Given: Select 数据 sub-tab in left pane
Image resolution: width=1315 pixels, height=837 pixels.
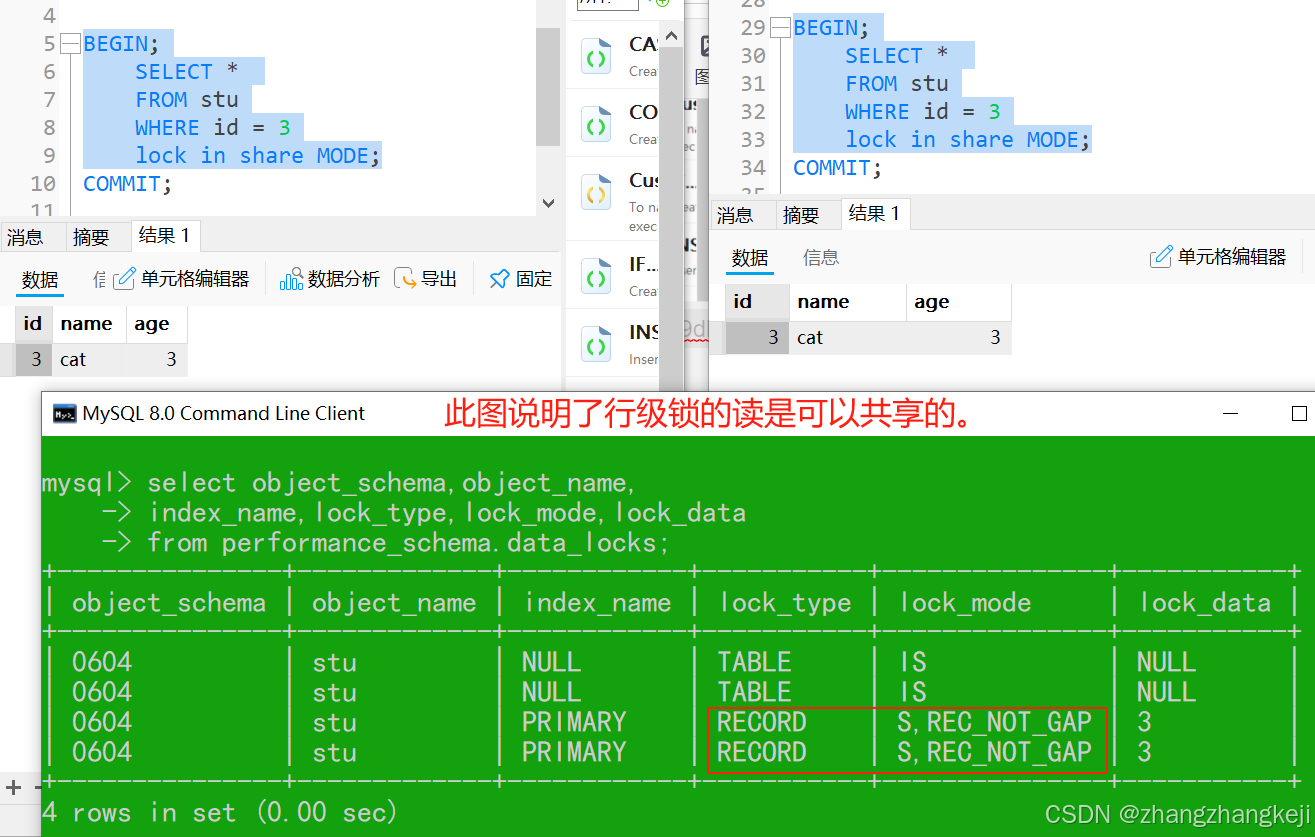Looking at the screenshot, I should pyautogui.click(x=40, y=280).
